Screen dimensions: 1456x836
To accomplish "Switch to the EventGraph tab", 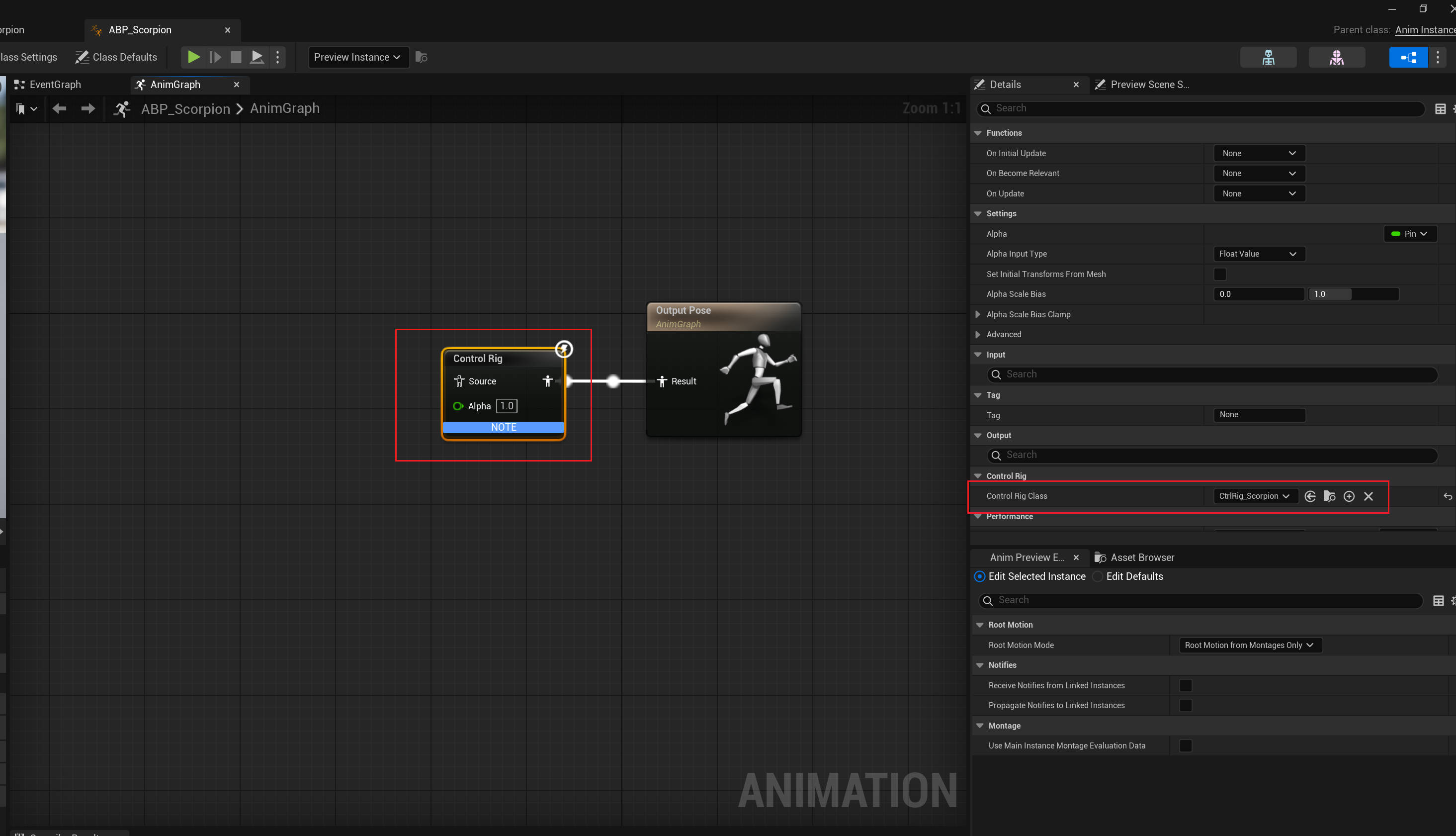I will pos(55,85).
